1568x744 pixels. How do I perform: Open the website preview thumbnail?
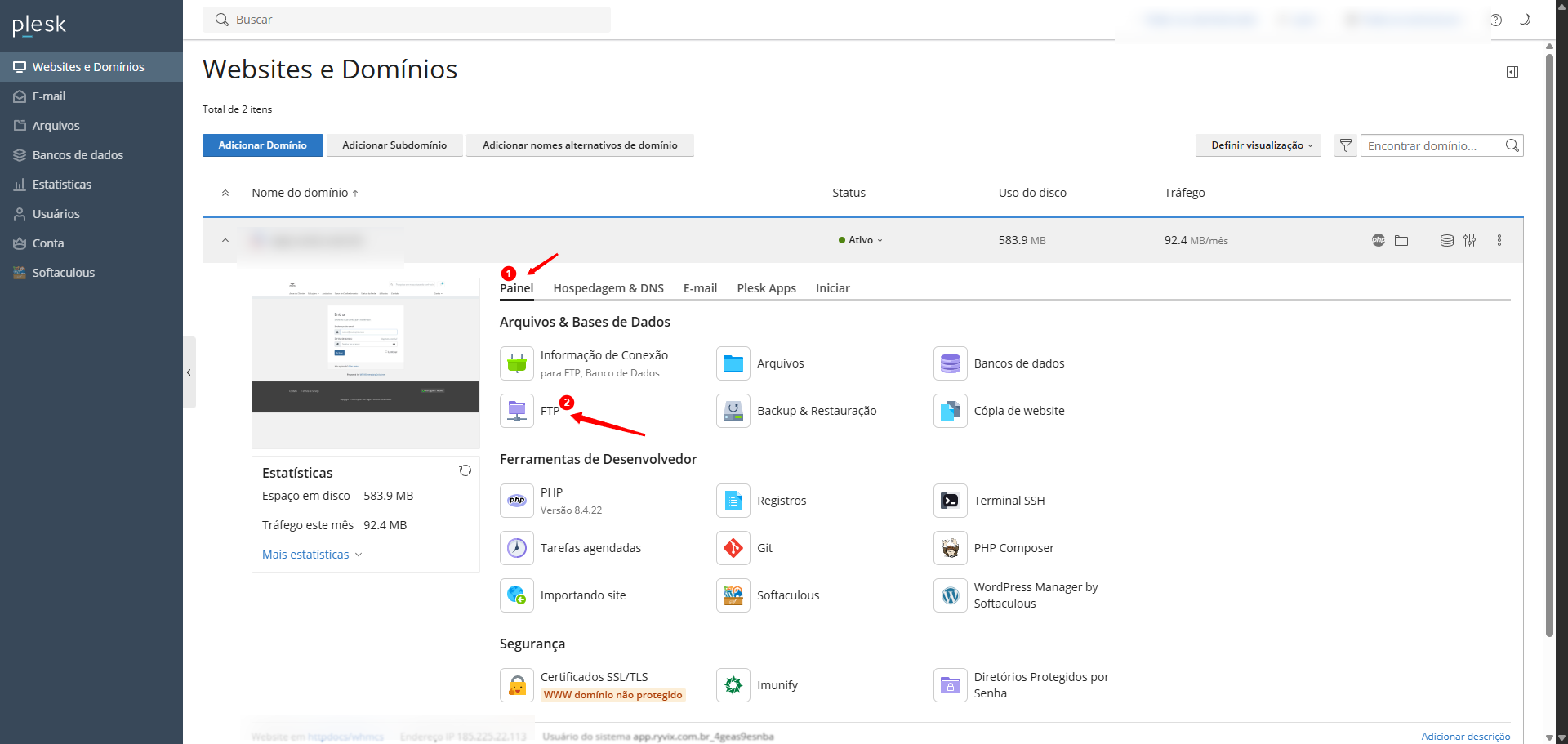(x=366, y=363)
